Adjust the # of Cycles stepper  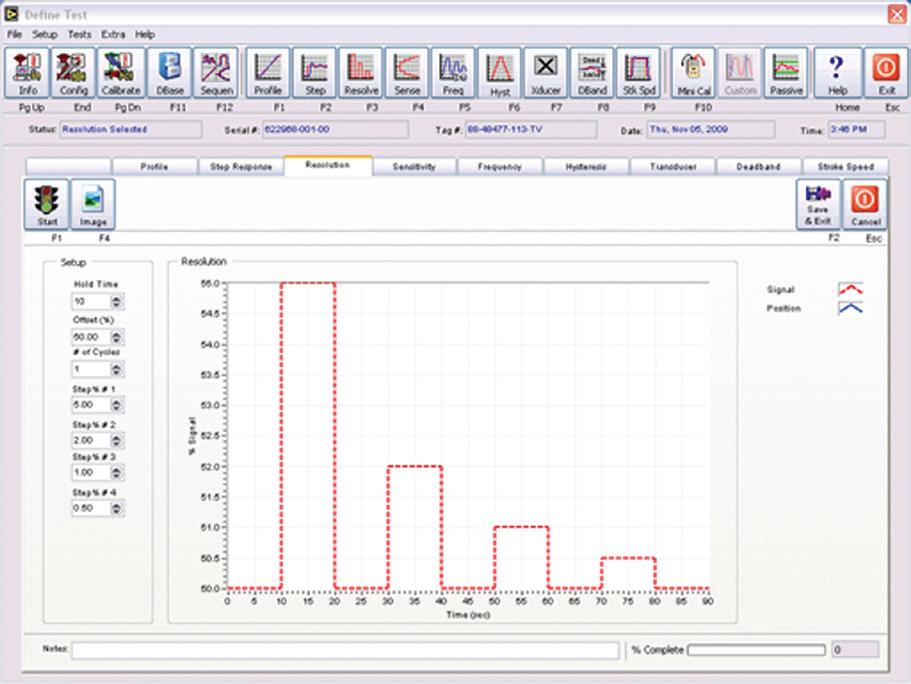(x=117, y=369)
